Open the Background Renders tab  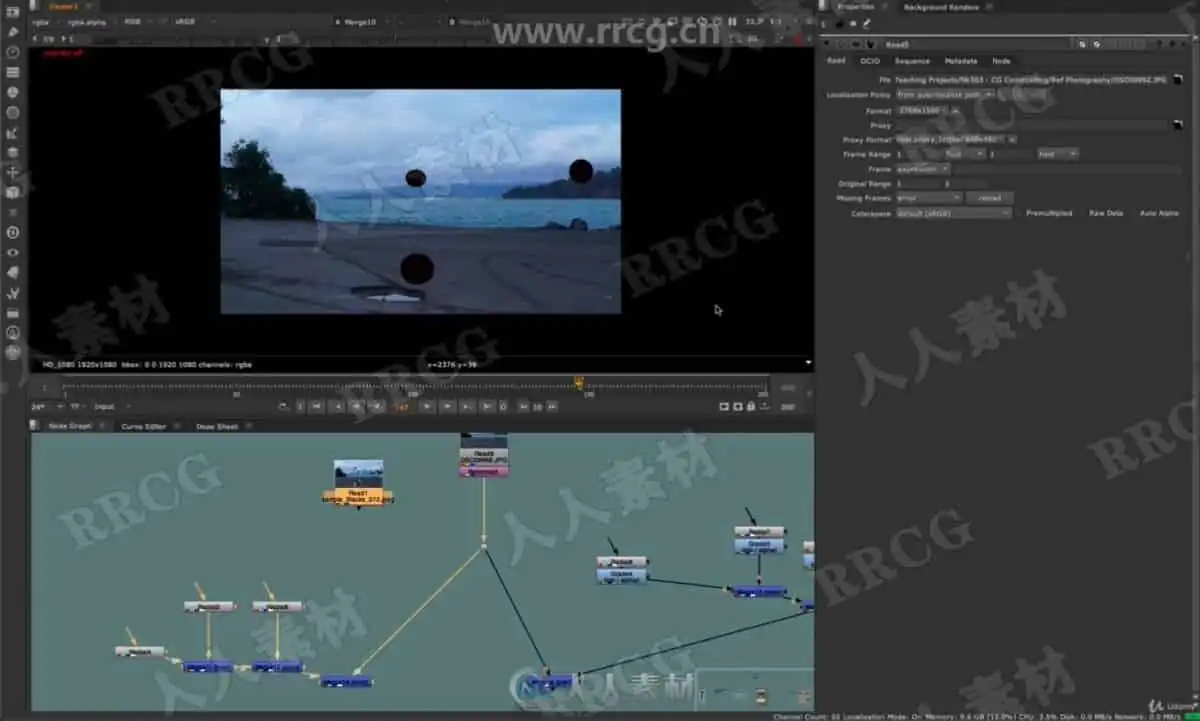tap(941, 7)
